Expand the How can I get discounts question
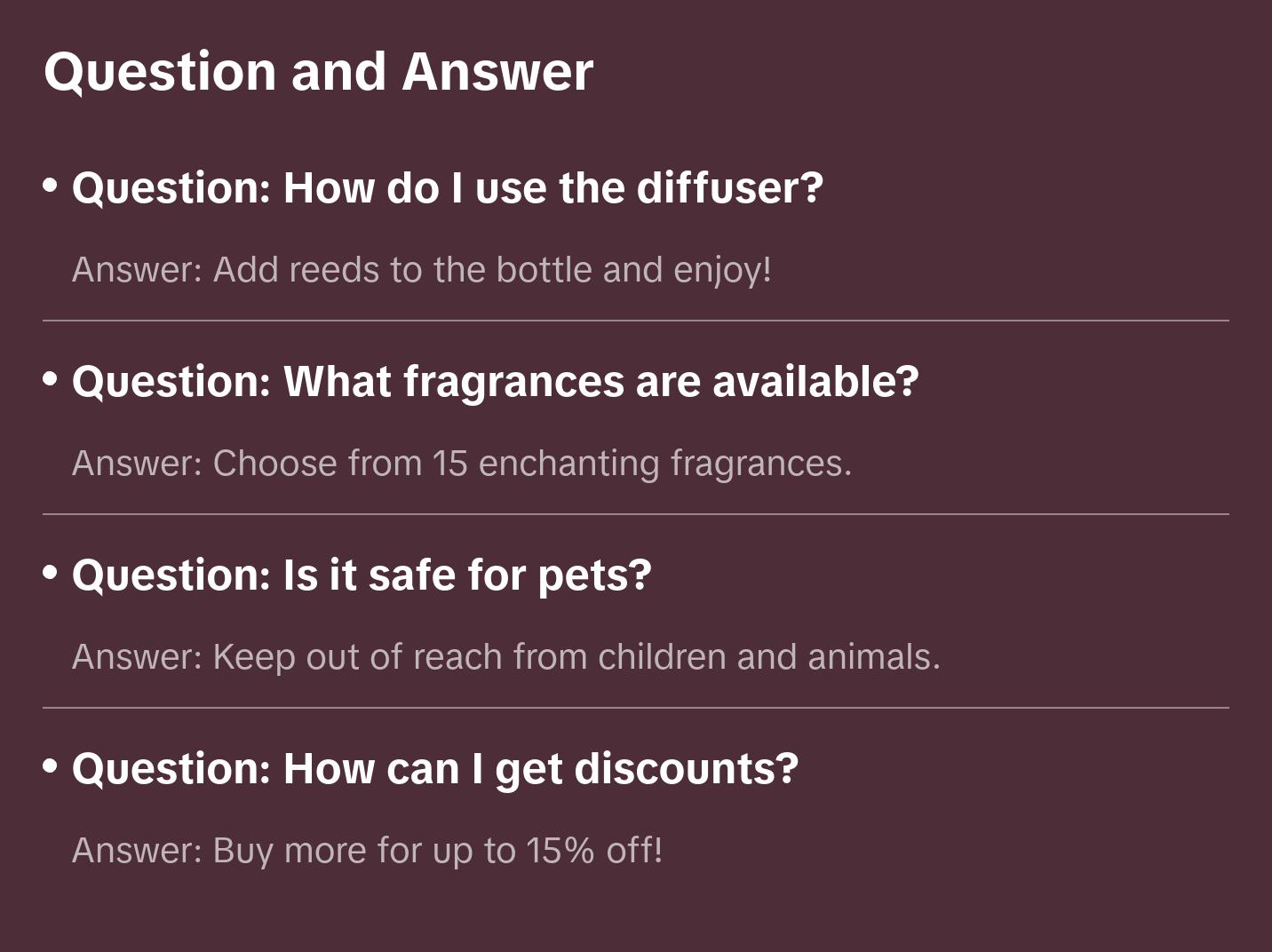 point(435,769)
